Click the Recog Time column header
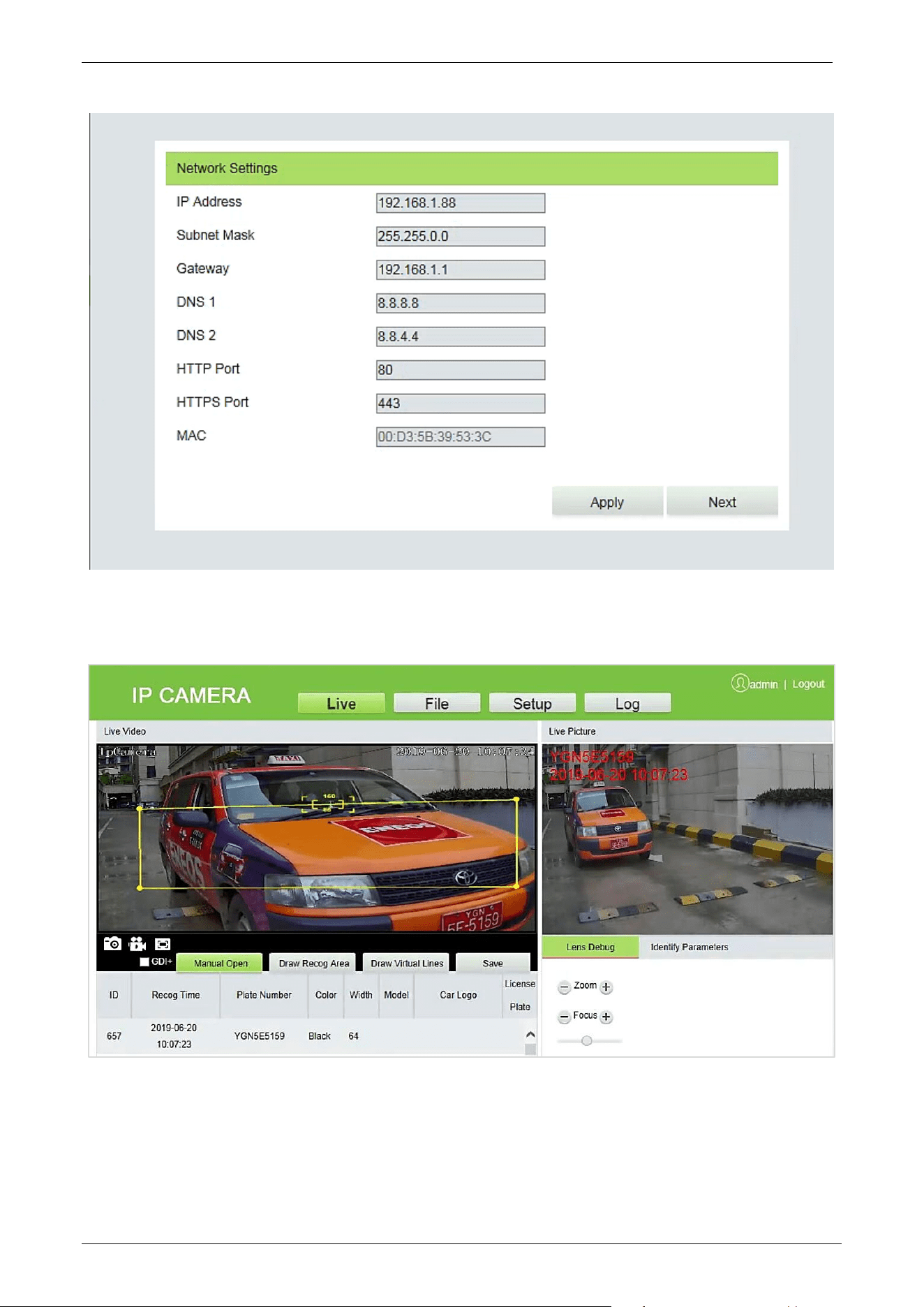Viewport: 924px width, 1307px height. coord(176,995)
